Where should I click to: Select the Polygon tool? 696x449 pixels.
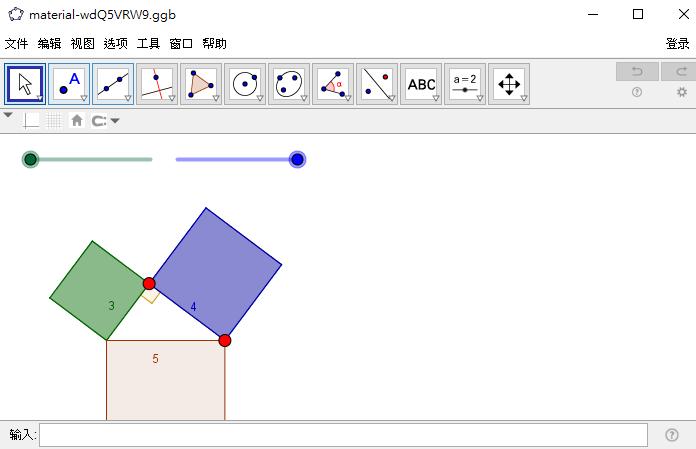click(201, 84)
